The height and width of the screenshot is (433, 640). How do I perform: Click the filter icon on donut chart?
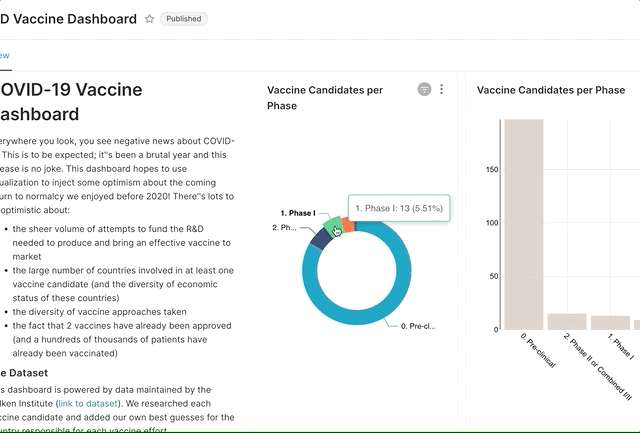click(425, 90)
